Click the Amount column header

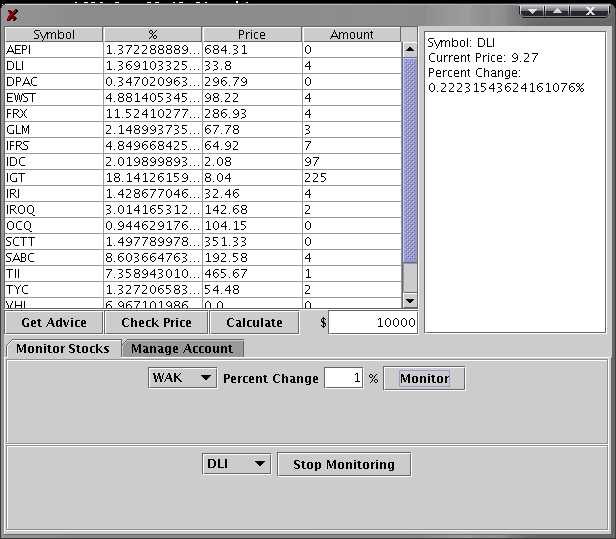pyautogui.click(x=352, y=34)
